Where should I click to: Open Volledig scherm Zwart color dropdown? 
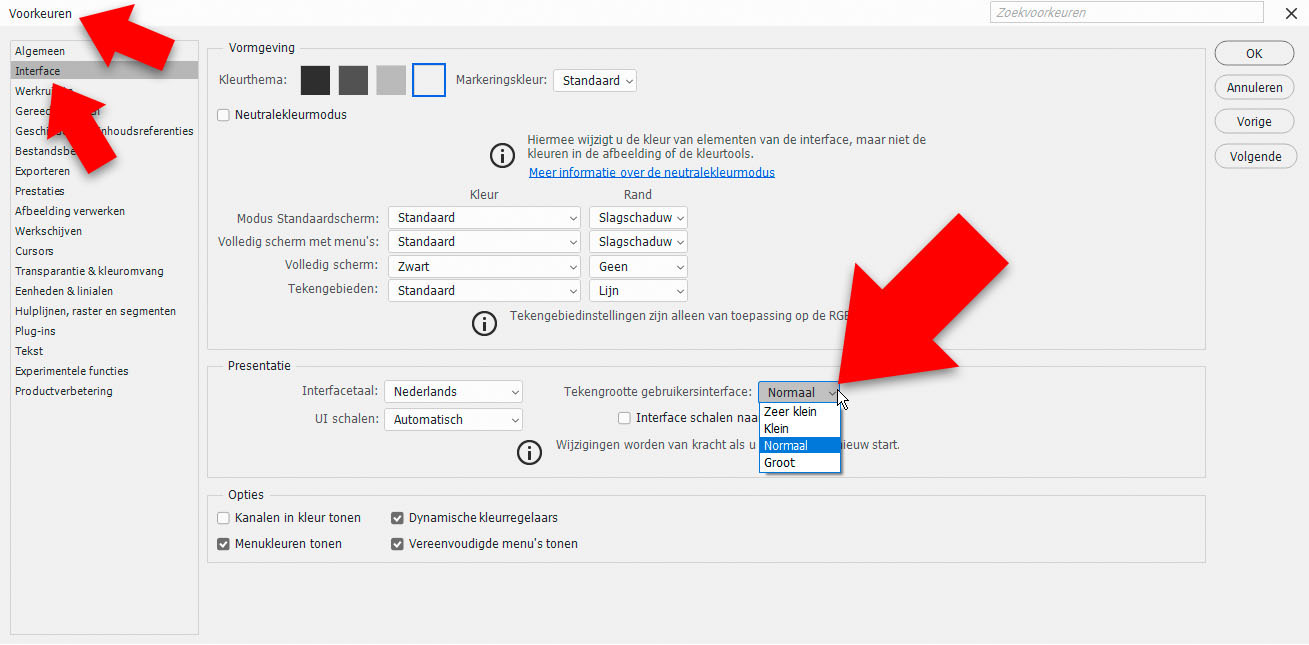click(484, 267)
